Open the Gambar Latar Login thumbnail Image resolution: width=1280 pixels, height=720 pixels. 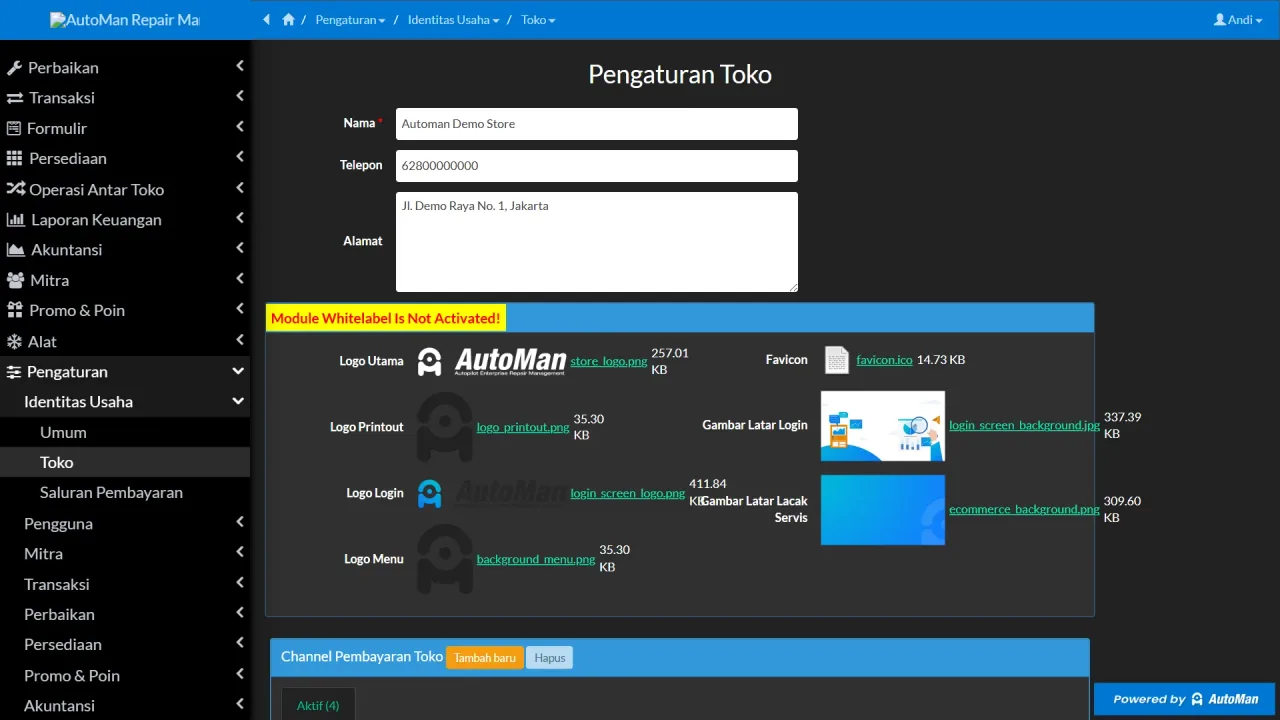click(x=883, y=426)
